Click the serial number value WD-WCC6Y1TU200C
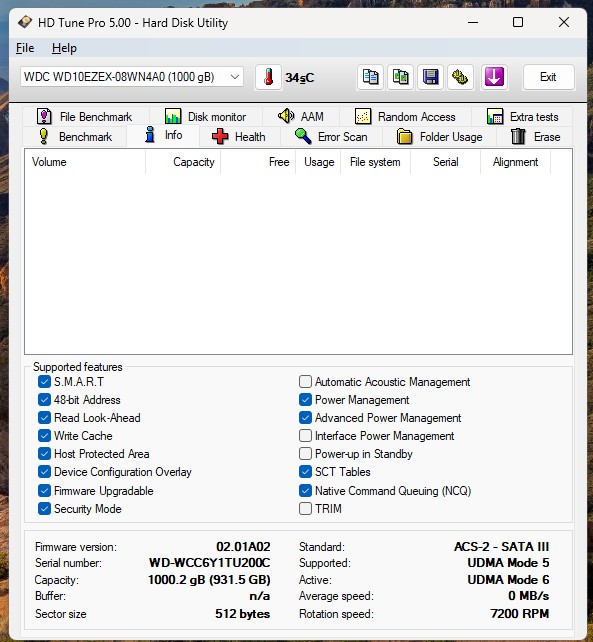Screen dimensions: 593x642 coord(209,563)
